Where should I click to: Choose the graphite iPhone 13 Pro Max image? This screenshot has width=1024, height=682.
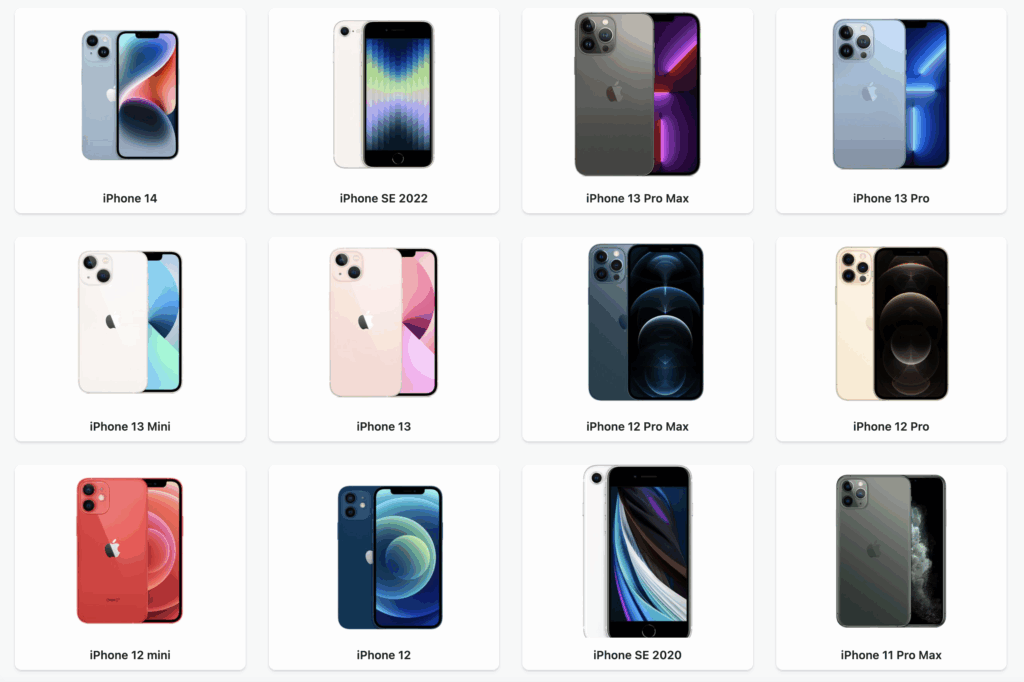click(637, 94)
